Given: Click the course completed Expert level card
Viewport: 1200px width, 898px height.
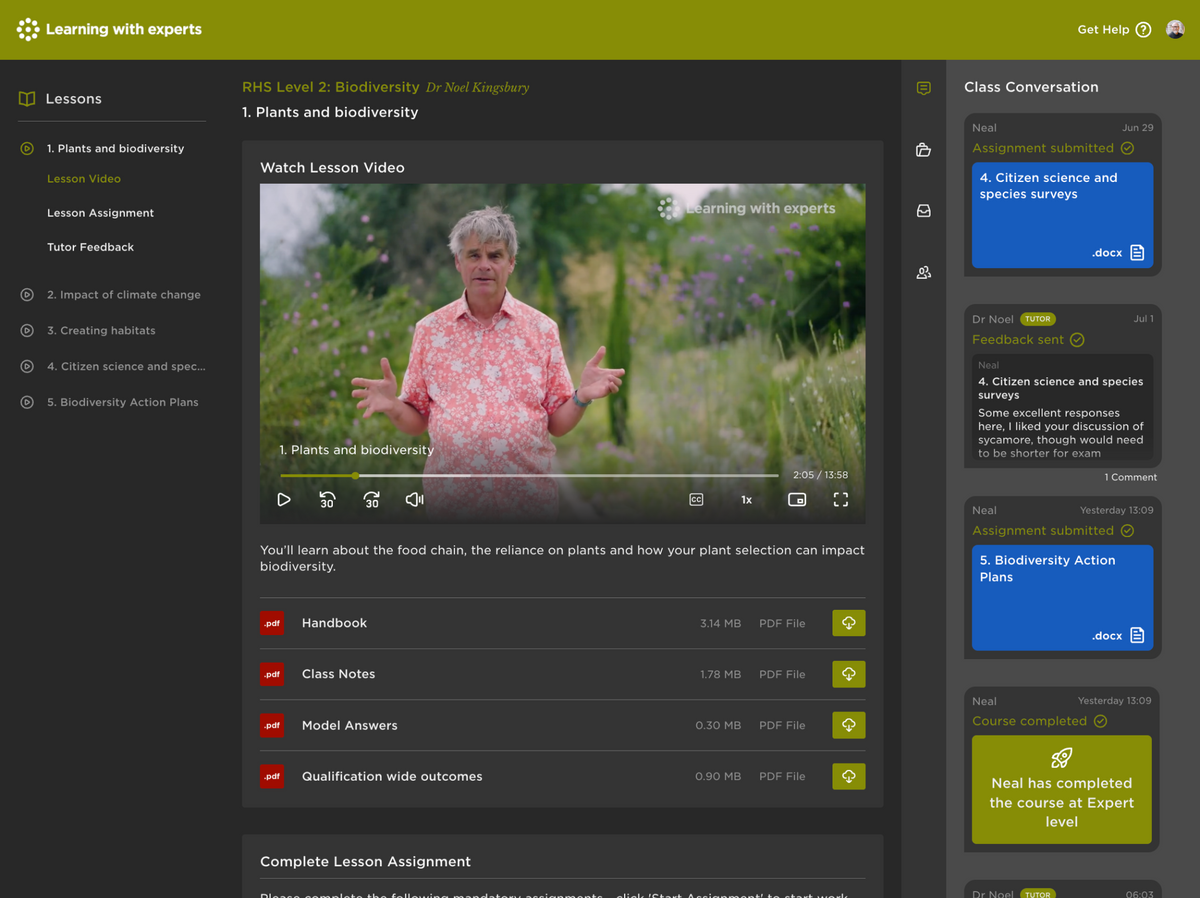Looking at the screenshot, I should [1062, 790].
